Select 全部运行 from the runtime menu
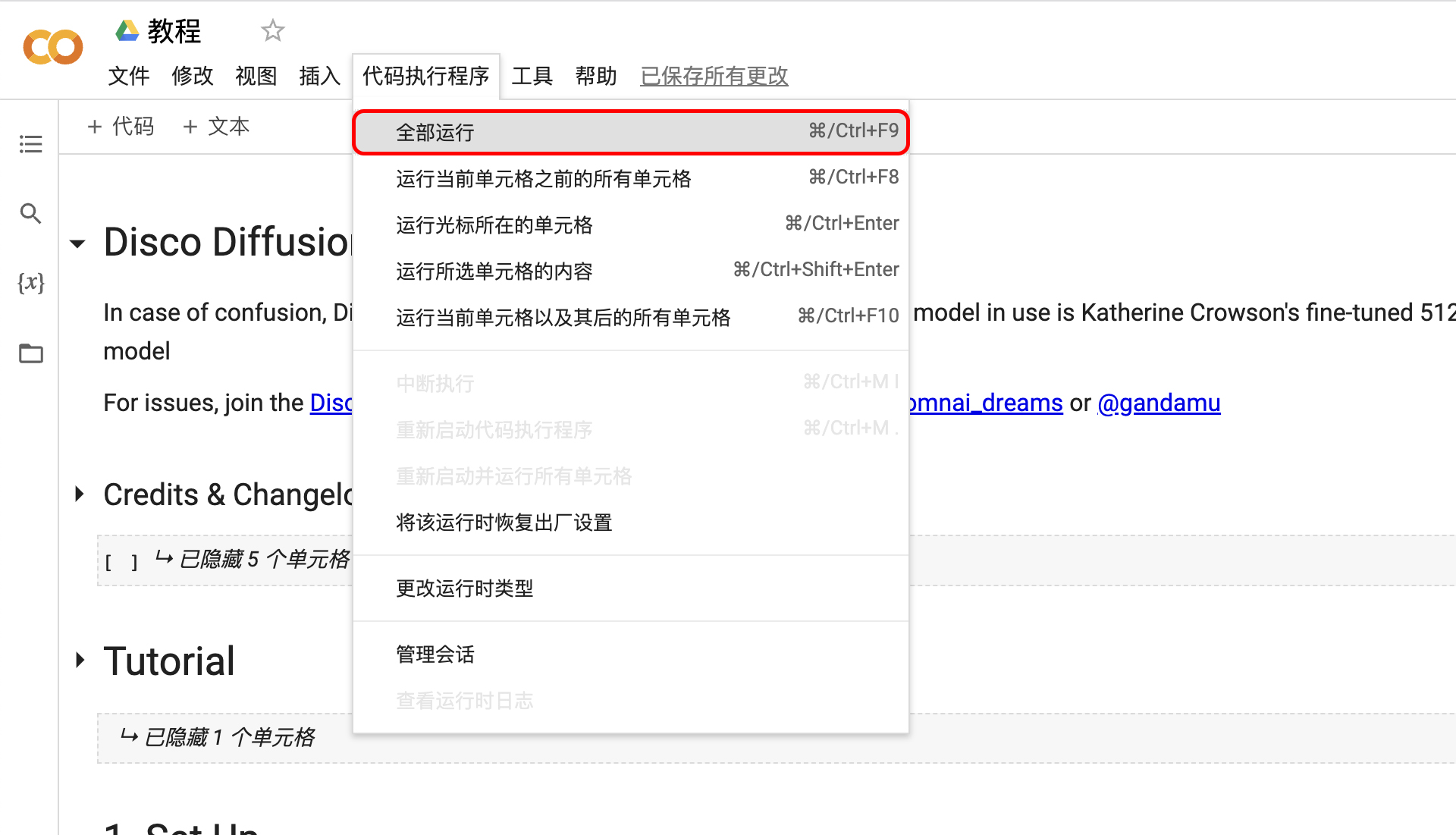This screenshot has height=835, width=1456. tap(435, 133)
